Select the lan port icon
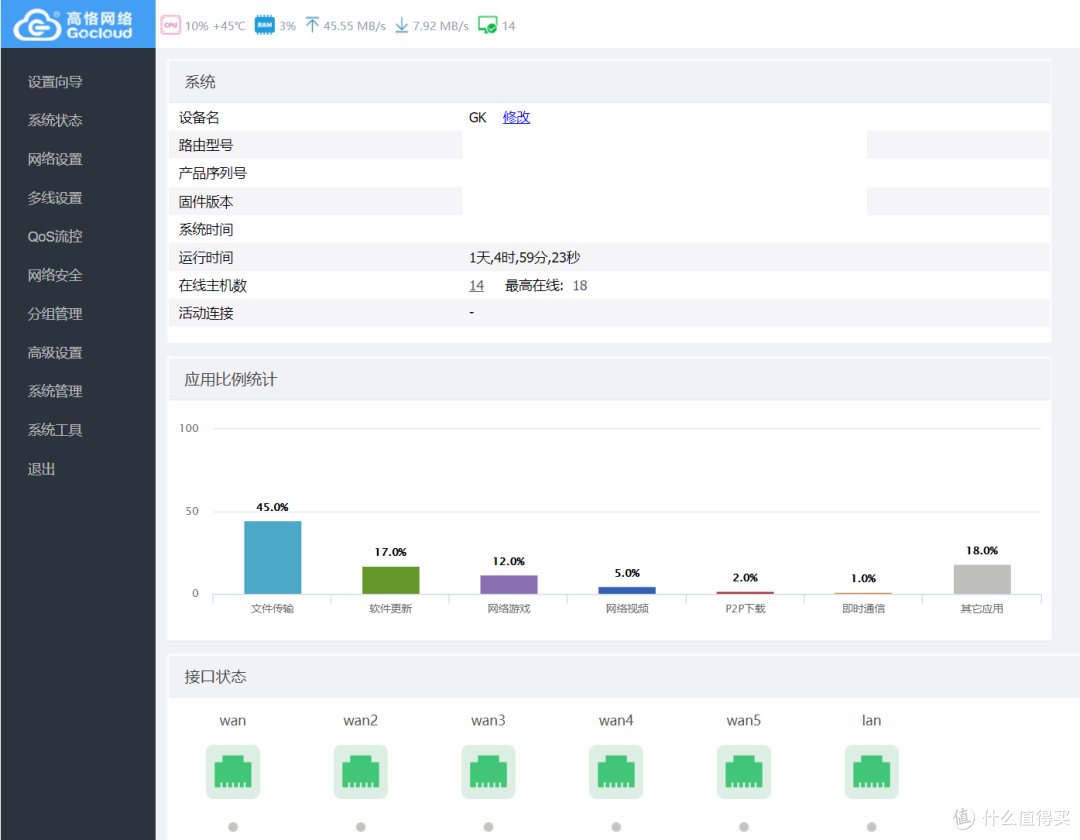 [x=871, y=772]
